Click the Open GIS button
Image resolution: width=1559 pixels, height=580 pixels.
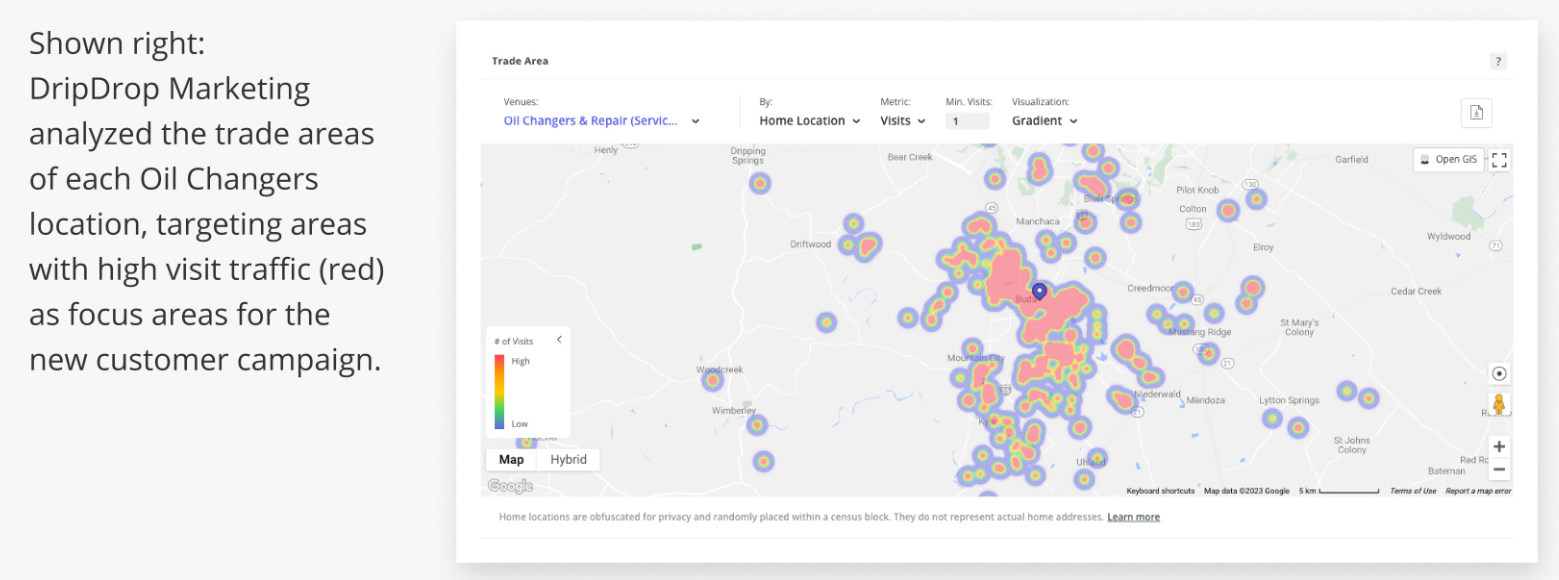point(1448,159)
